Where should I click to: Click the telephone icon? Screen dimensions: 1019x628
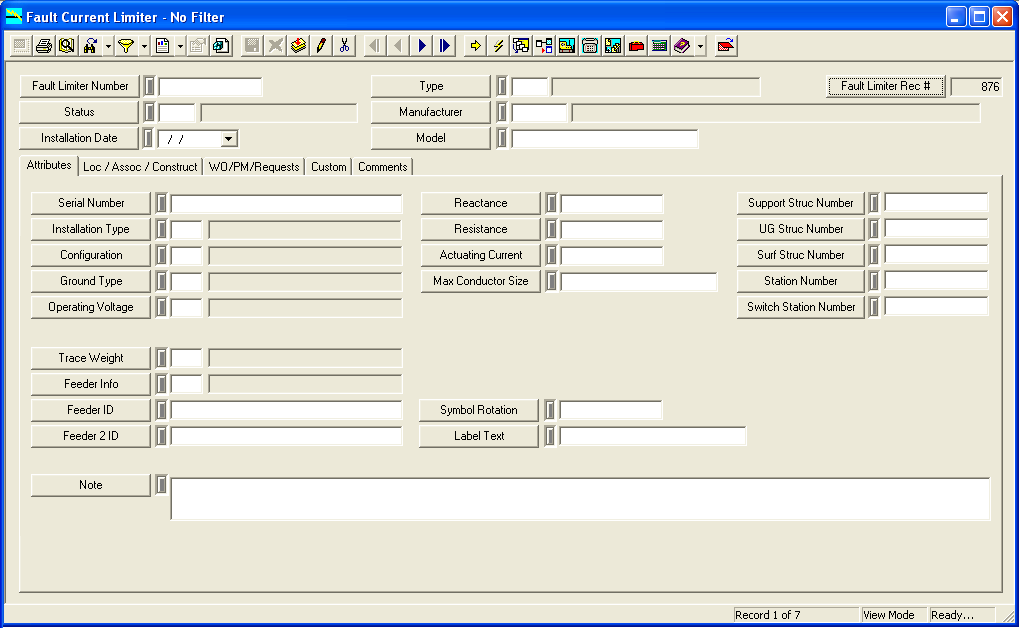coord(590,46)
